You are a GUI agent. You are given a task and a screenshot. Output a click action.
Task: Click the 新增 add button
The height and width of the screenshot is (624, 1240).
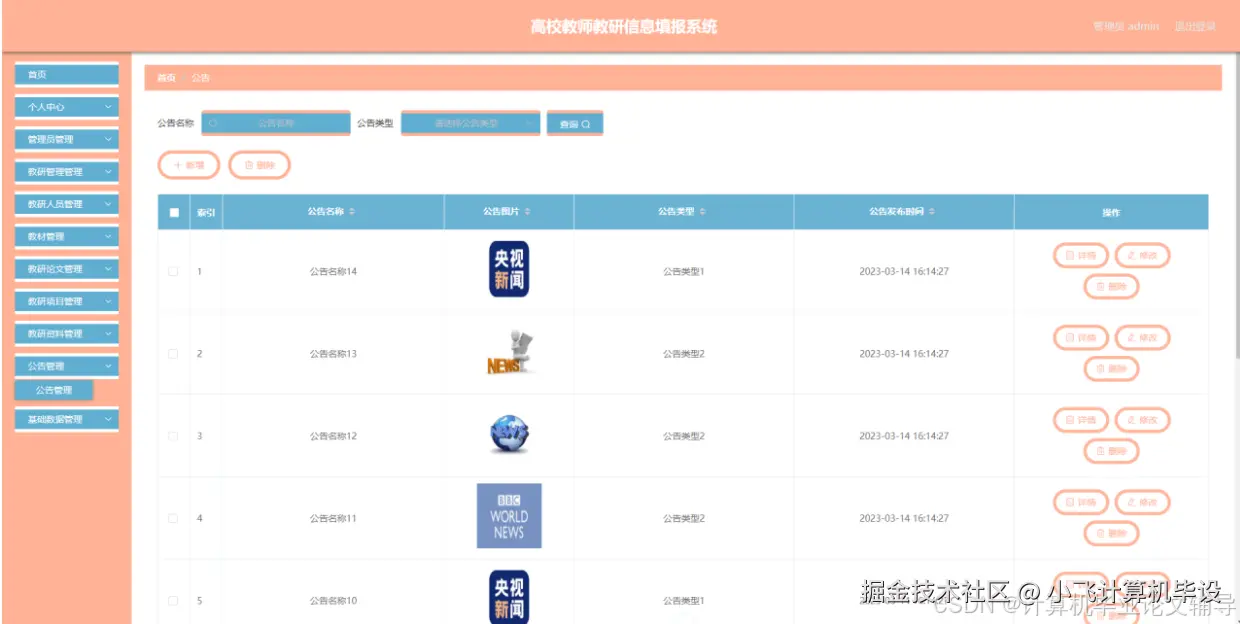[x=189, y=165]
